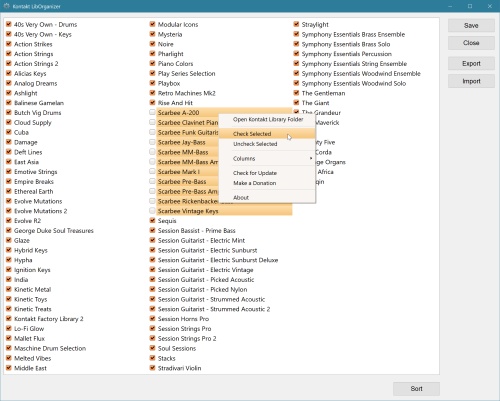Choose Open Kontakt Library Folder

coord(267,119)
